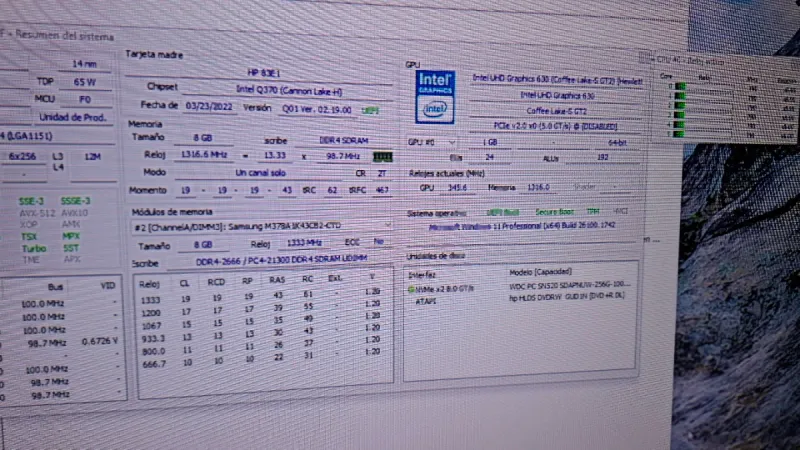Click the "PCIe v2.0 x0" bus field
Image resolution: width=800 pixels, height=450 pixels.
pos(556,126)
